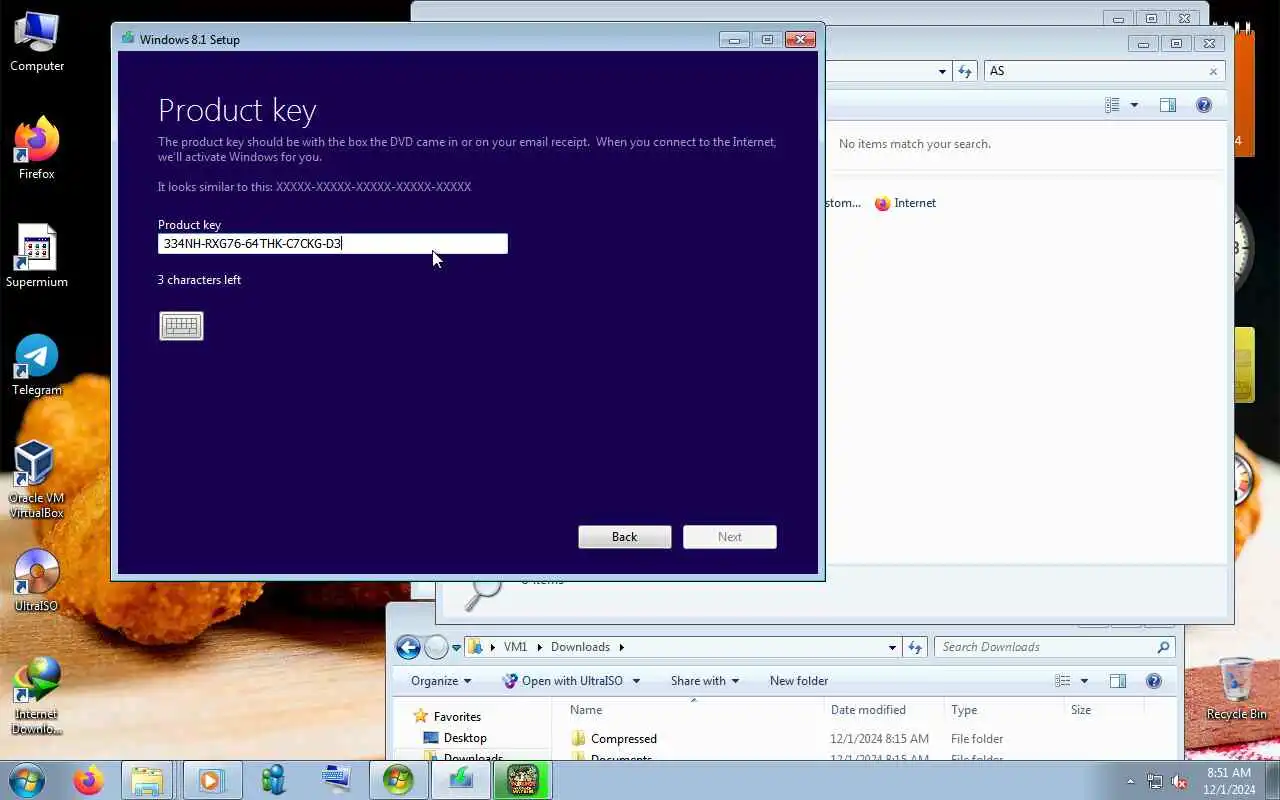Refresh the search window address bar

965,71
